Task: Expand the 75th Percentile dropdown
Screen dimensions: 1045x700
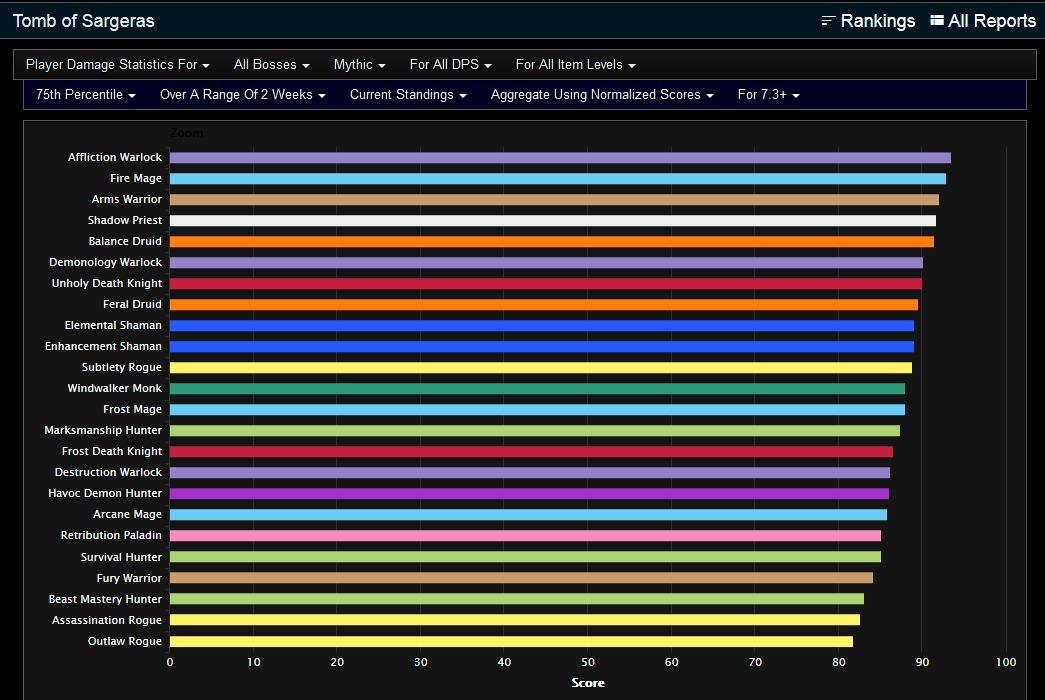Action: 85,95
